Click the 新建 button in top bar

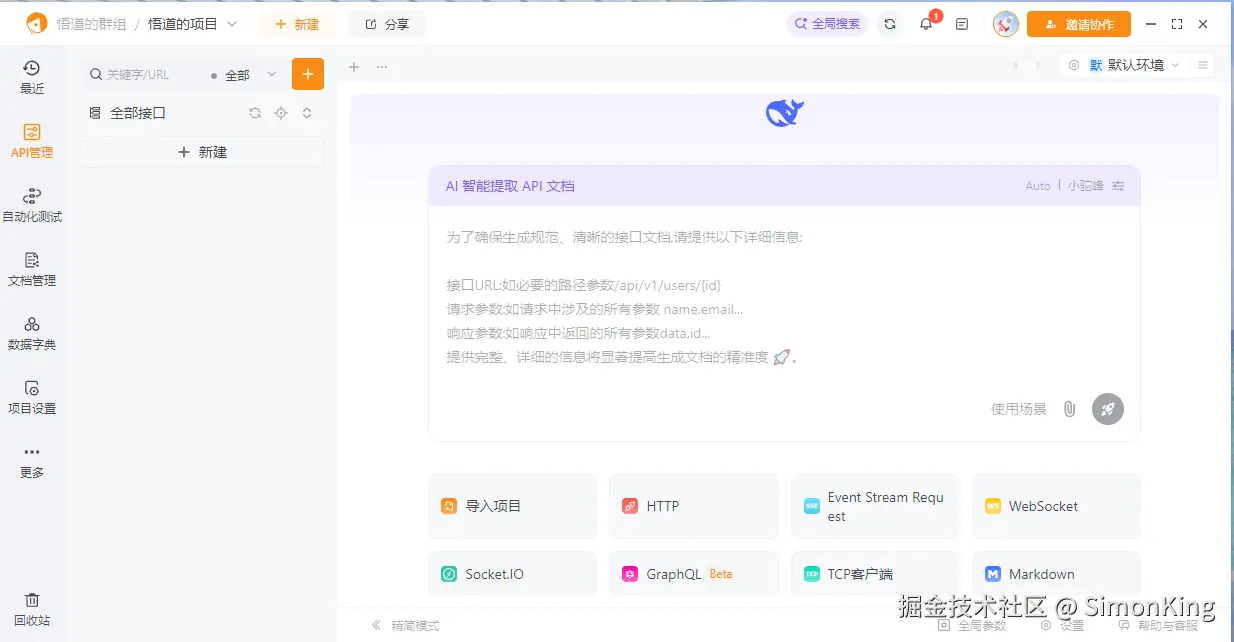tap(296, 24)
